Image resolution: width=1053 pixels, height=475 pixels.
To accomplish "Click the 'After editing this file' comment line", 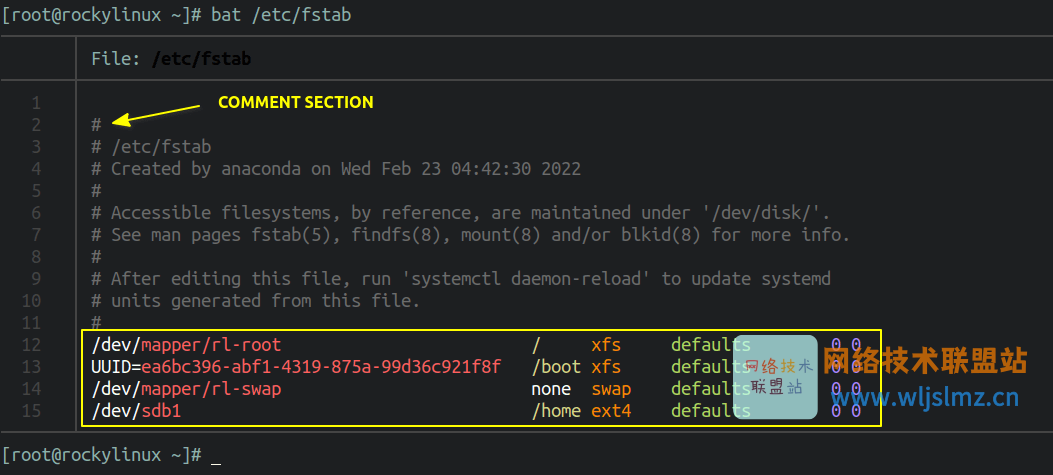I will (x=461, y=279).
